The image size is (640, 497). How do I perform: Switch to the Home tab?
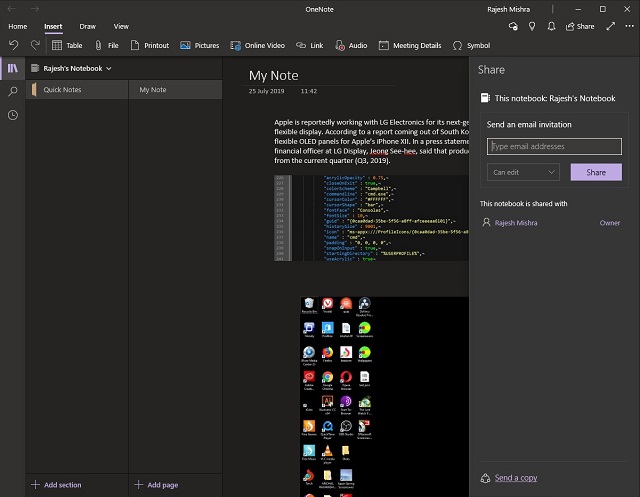click(18, 27)
